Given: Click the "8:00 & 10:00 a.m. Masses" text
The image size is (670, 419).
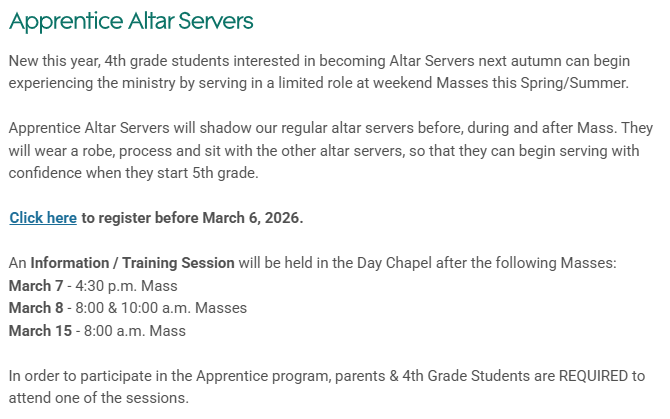Looking at the screenshot, I should point(161,307).
